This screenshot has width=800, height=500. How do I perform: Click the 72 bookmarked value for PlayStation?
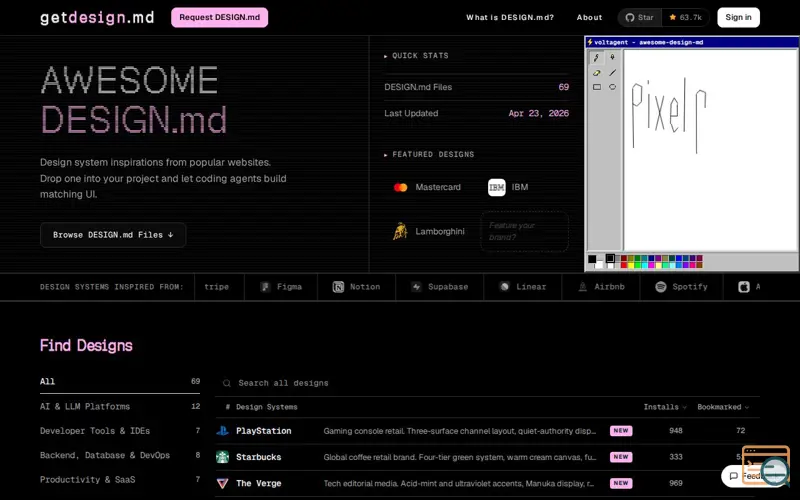(x=741, y=431)
